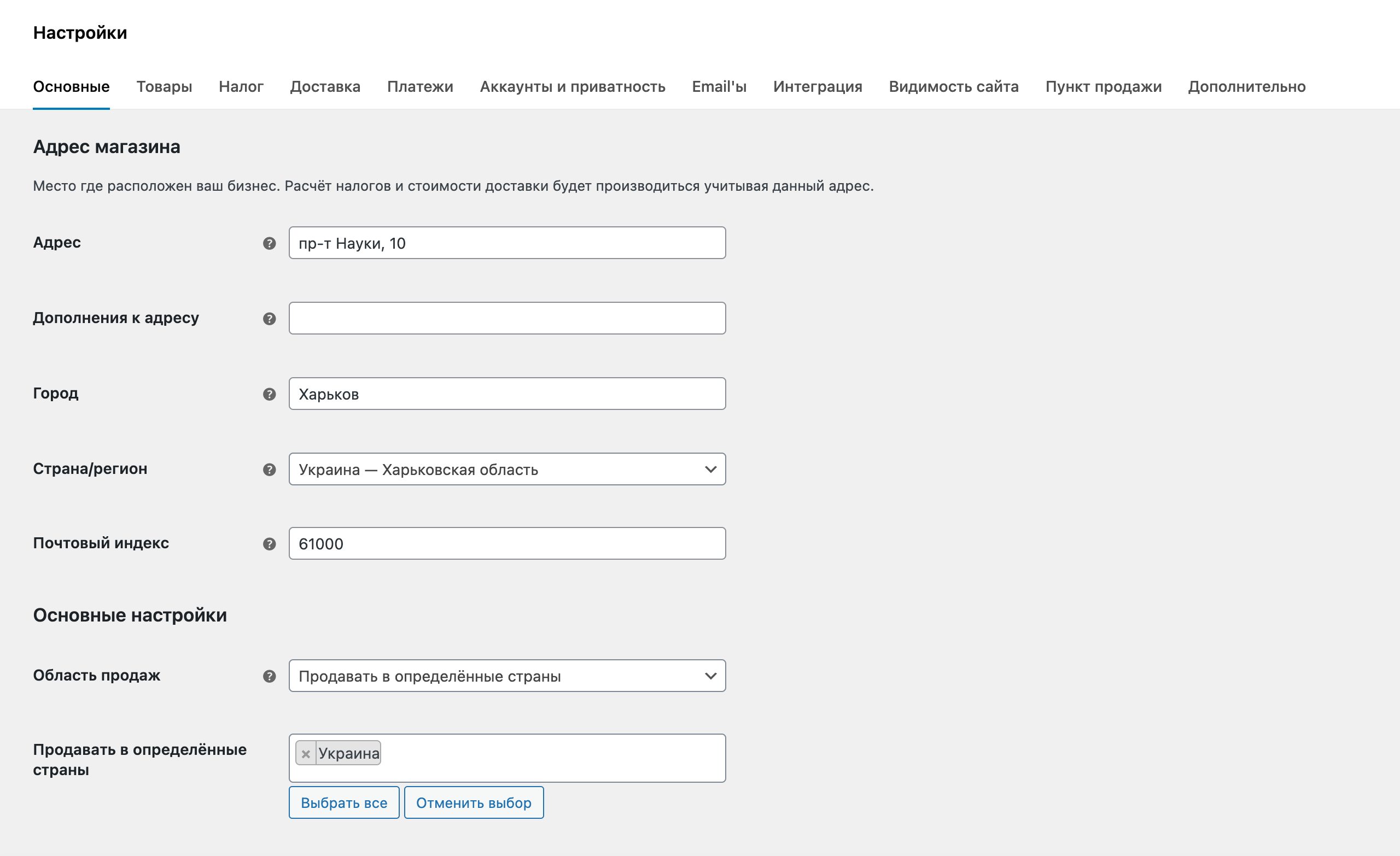Click the empty Дополнения к адресу input
This screenshot has height=856, width=1400.
pos(507,318)
